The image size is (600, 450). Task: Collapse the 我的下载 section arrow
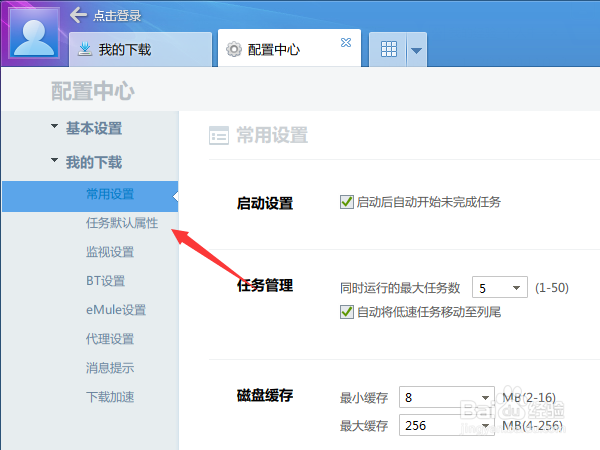click(54, 160)
